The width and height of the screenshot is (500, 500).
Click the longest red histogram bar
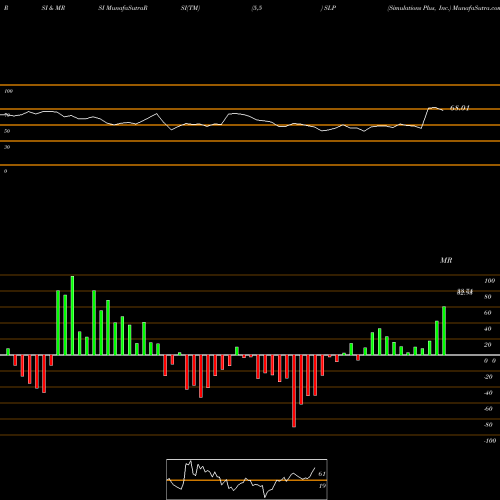(294, 391)
